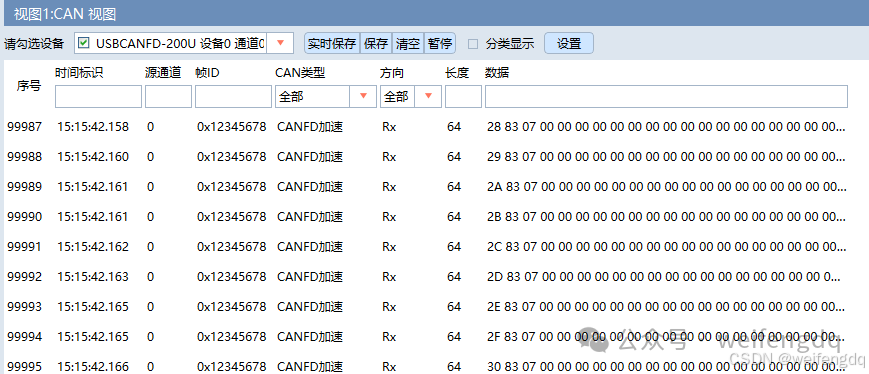869x374 pixels.
Task: Click data cell starting with 29 83 07
Action: coord(667,157)
